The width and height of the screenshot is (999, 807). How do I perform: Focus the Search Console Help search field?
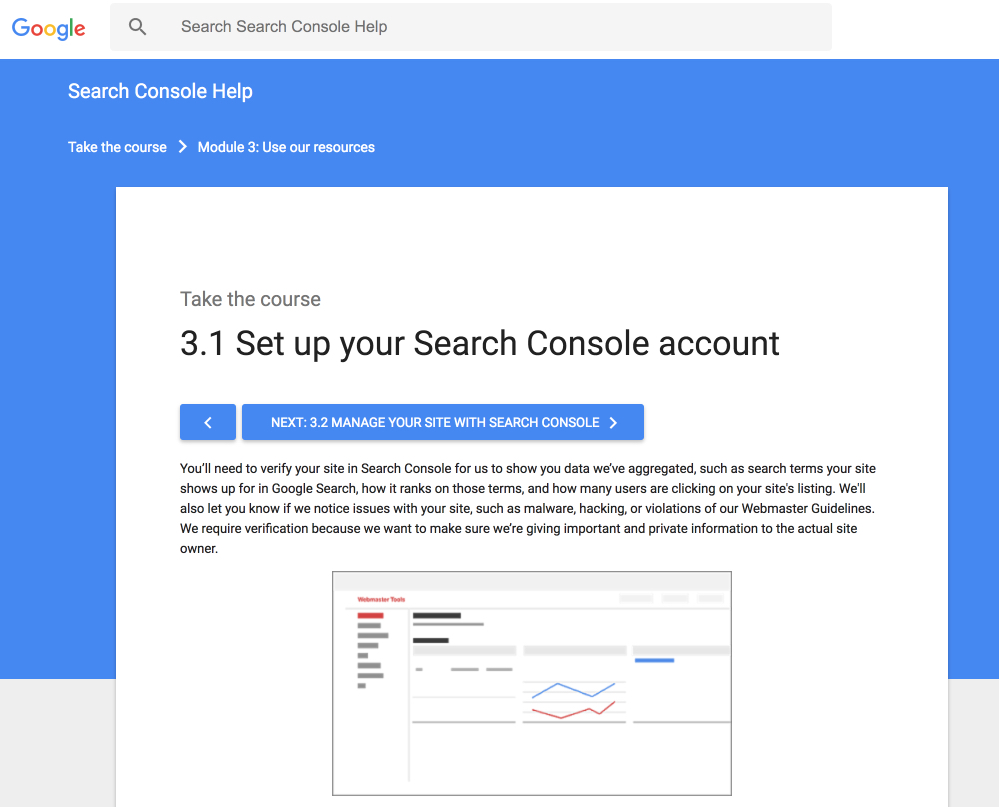pyautogui.click(x=471, y=27)
